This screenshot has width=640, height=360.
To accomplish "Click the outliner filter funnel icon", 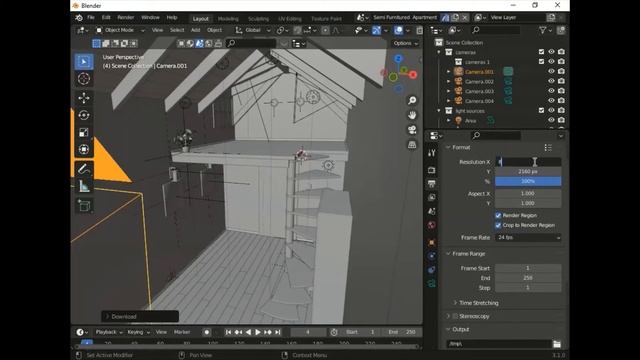I will click(543, 30).
